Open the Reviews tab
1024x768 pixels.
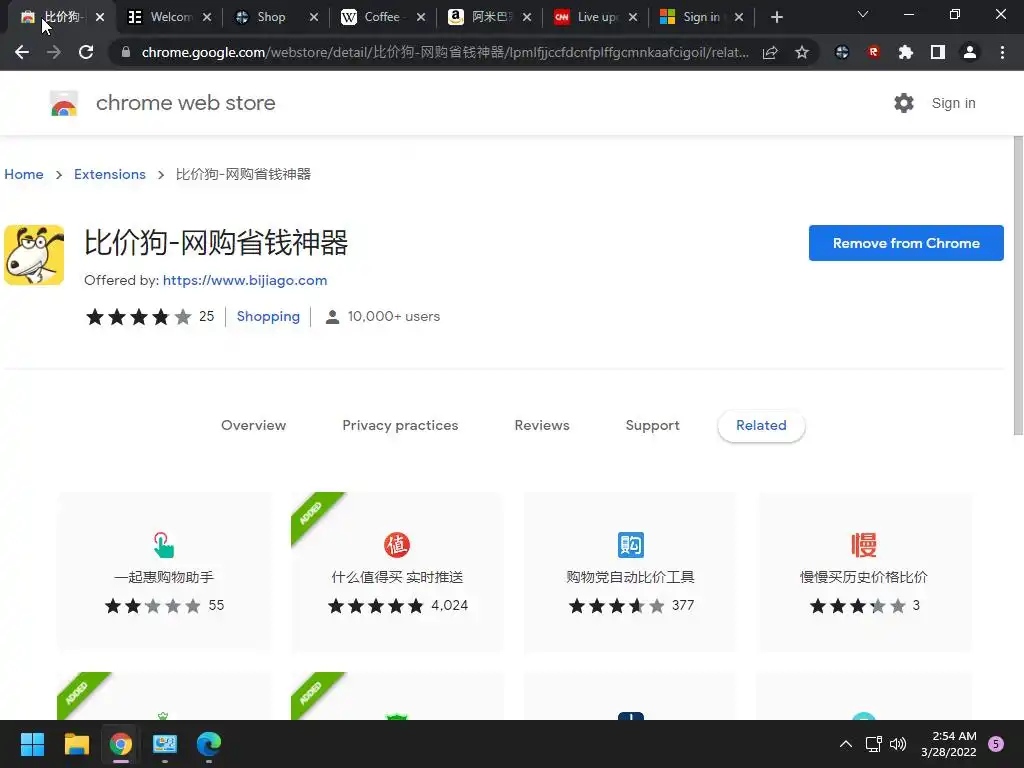coord(542,425)
